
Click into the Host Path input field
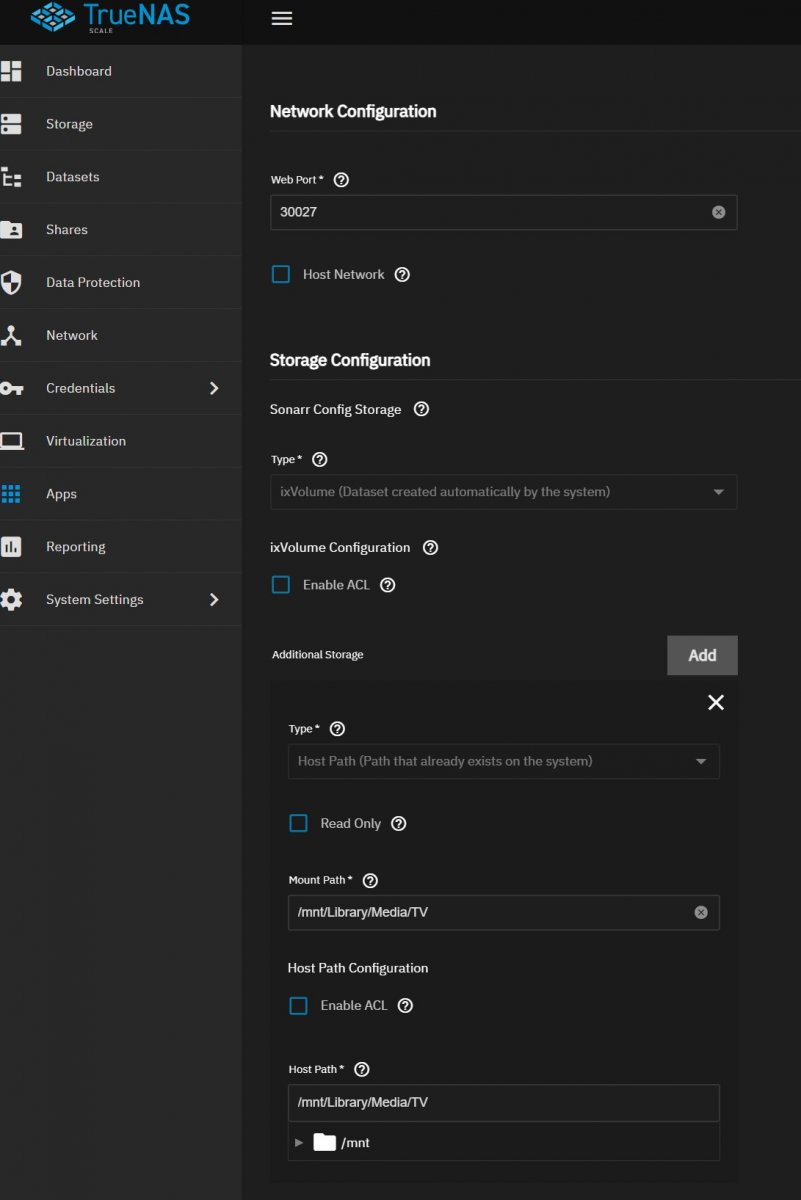click(x=503, y=1102)
